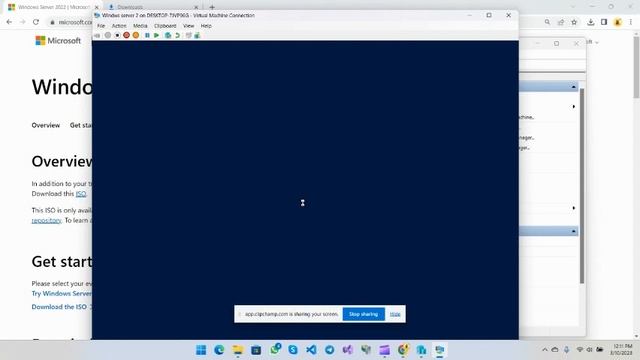Click ISO link in Overview paragraph
The height and width of the screenshot is (360, 640).
(81, 194)
